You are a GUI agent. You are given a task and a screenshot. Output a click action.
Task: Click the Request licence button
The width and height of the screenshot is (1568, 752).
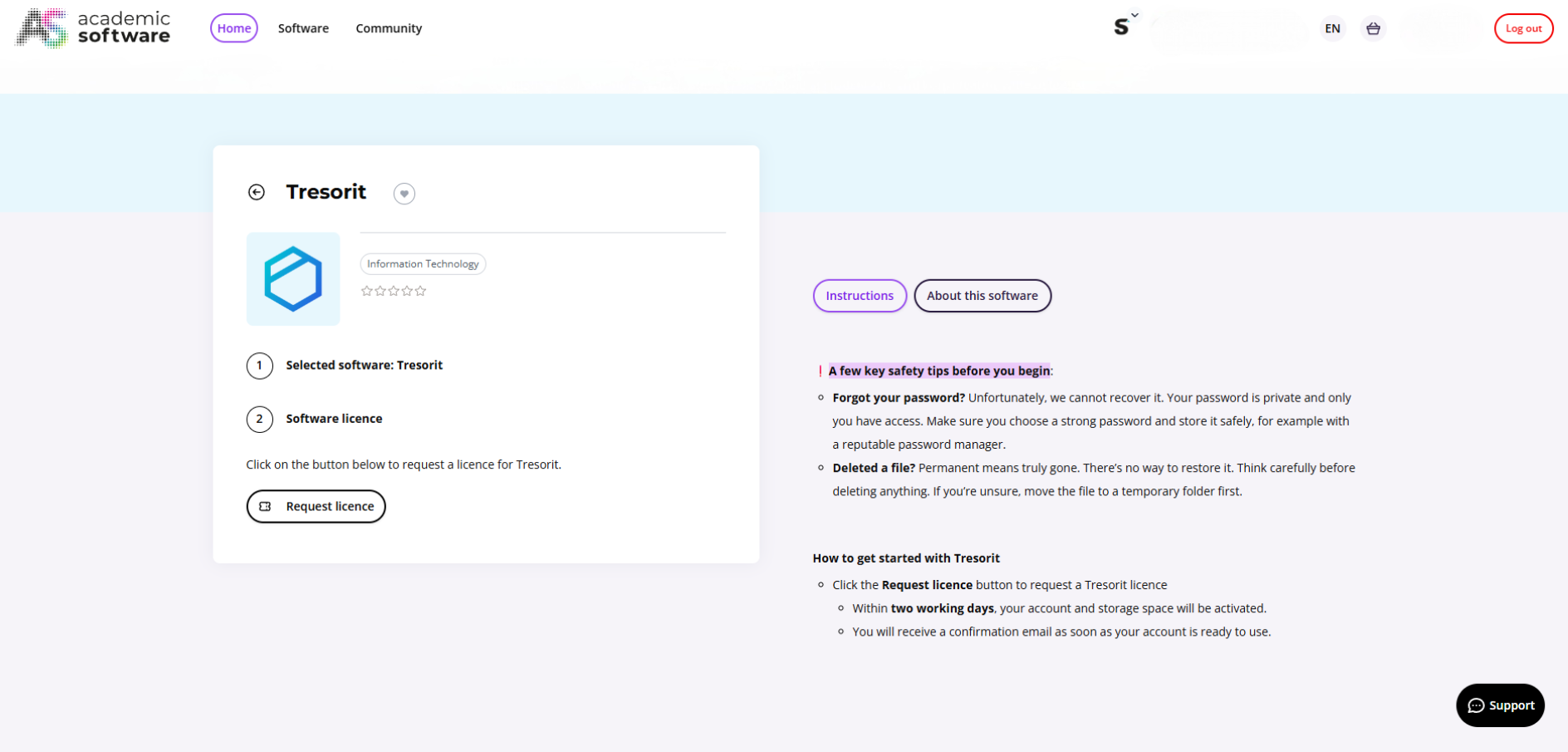(316, 506)
